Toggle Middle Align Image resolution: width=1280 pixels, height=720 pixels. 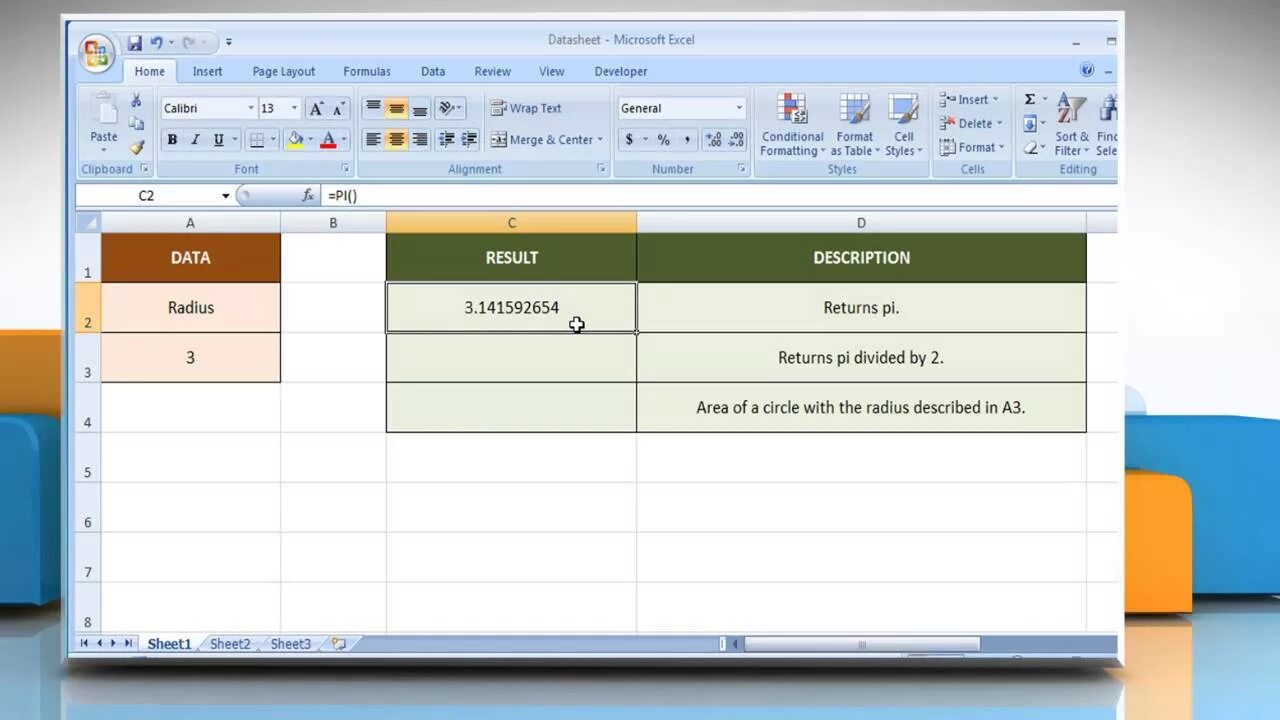[396, 108]
